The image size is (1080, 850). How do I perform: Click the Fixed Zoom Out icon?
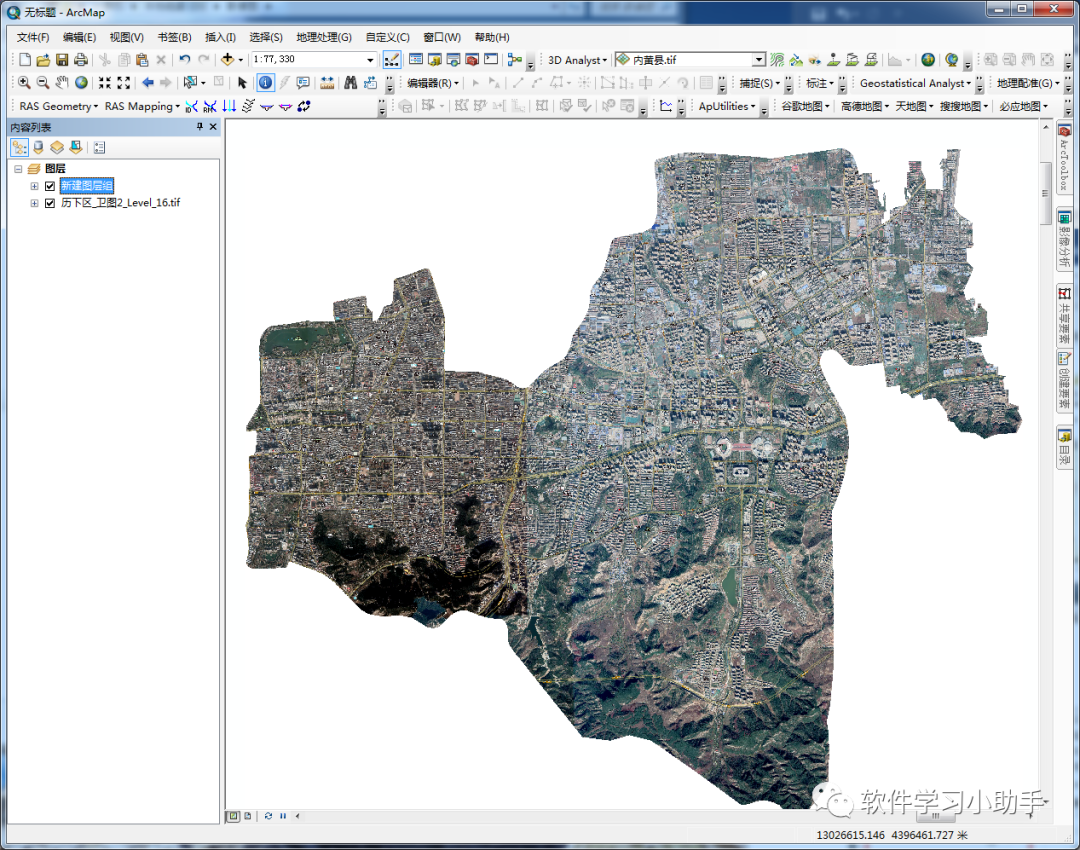tap(124, 83)
